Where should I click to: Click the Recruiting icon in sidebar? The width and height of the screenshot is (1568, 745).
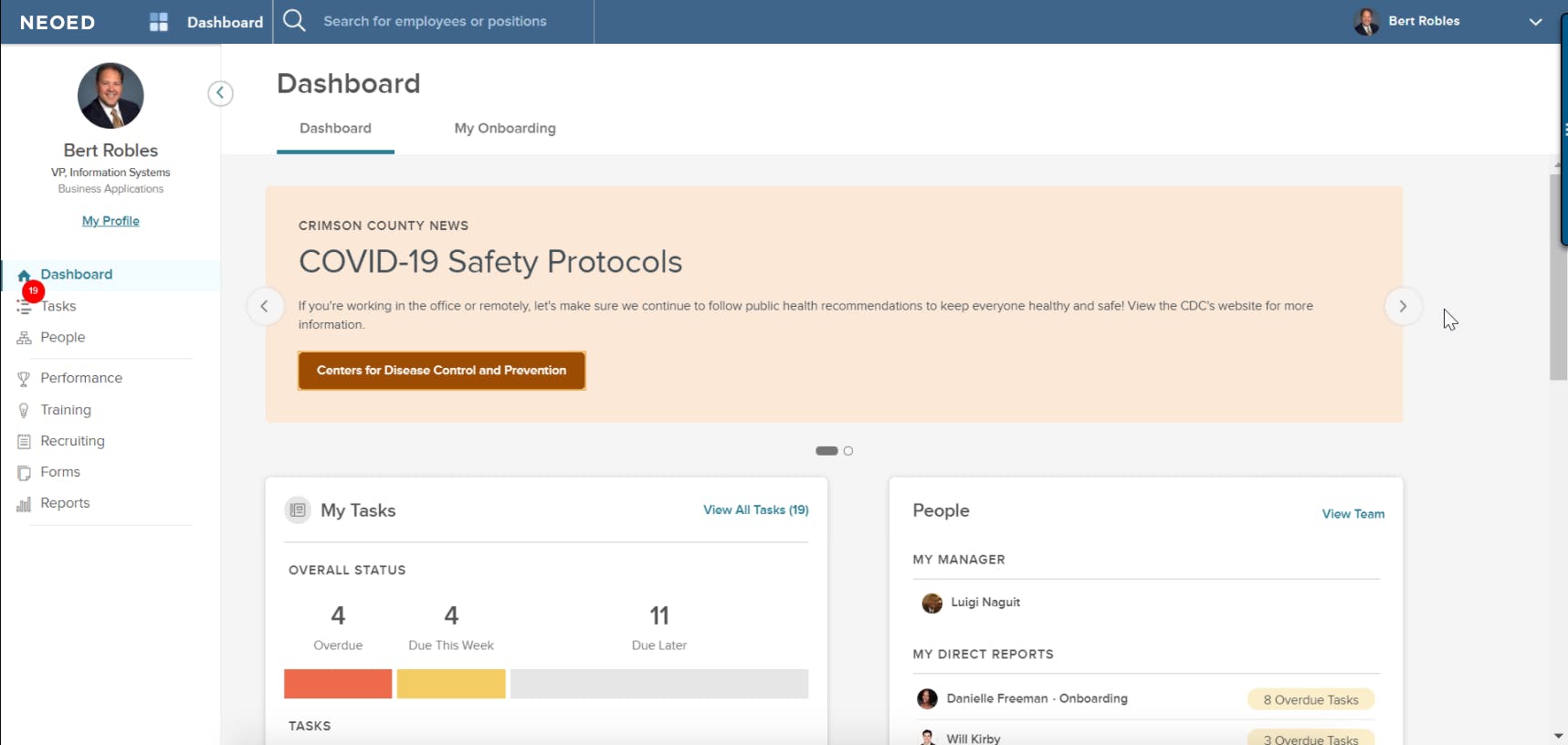coord(24,442)
